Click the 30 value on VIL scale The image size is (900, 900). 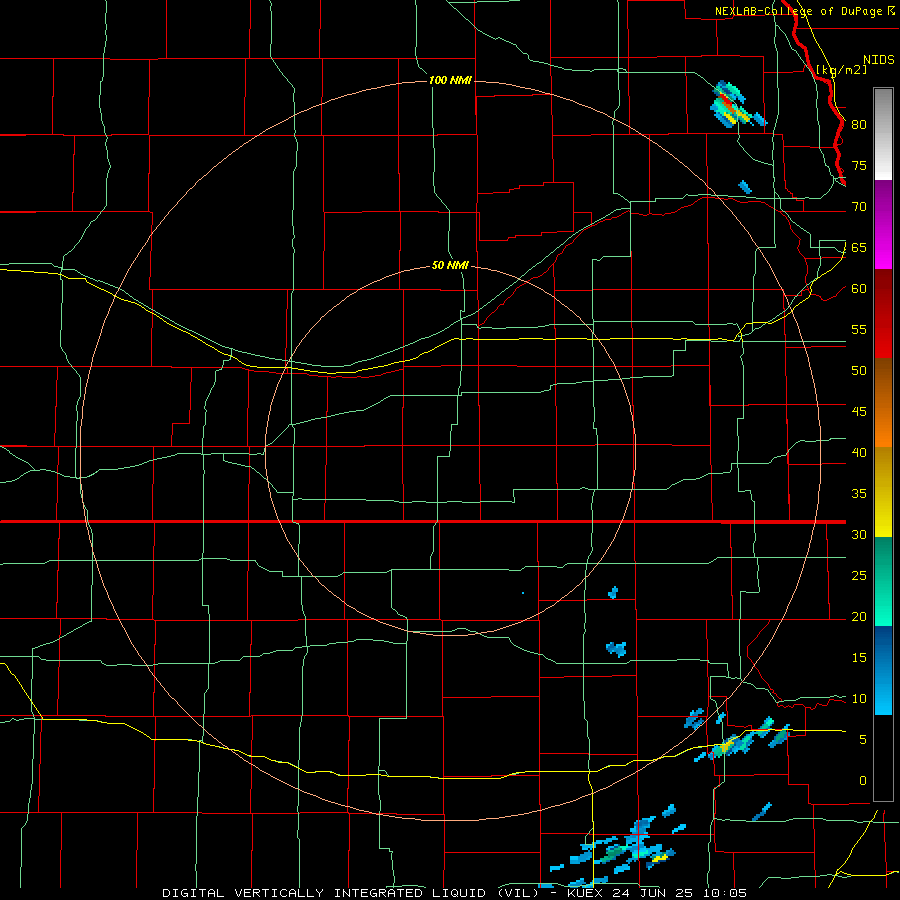pos(859,534)
